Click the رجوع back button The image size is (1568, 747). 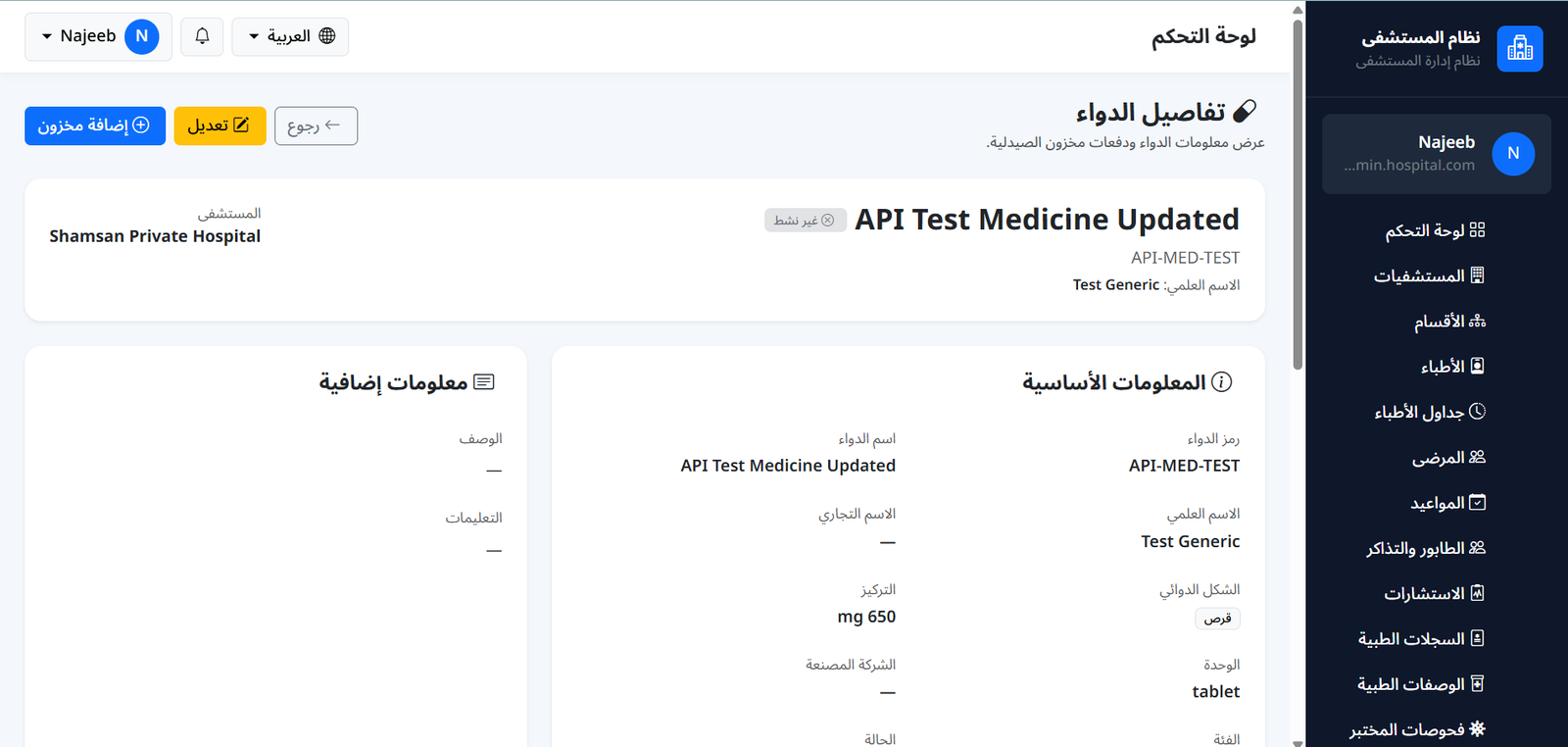click(316, 125)
